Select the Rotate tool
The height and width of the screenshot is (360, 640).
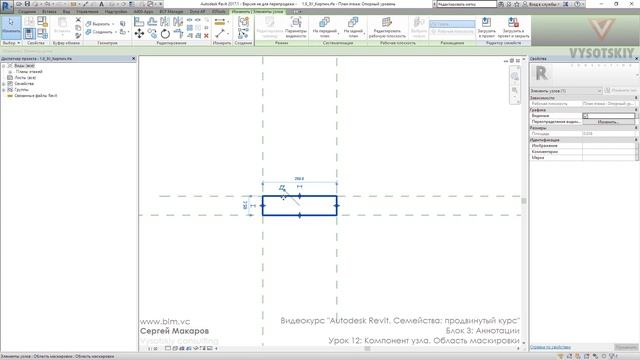[165, 33]
